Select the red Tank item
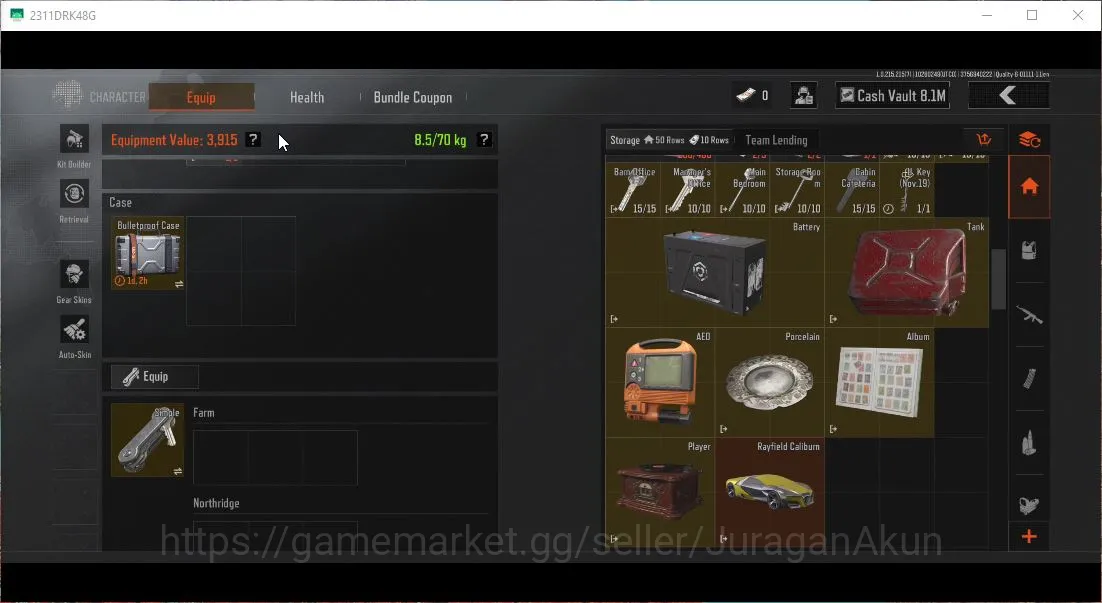 click(907, 273)
